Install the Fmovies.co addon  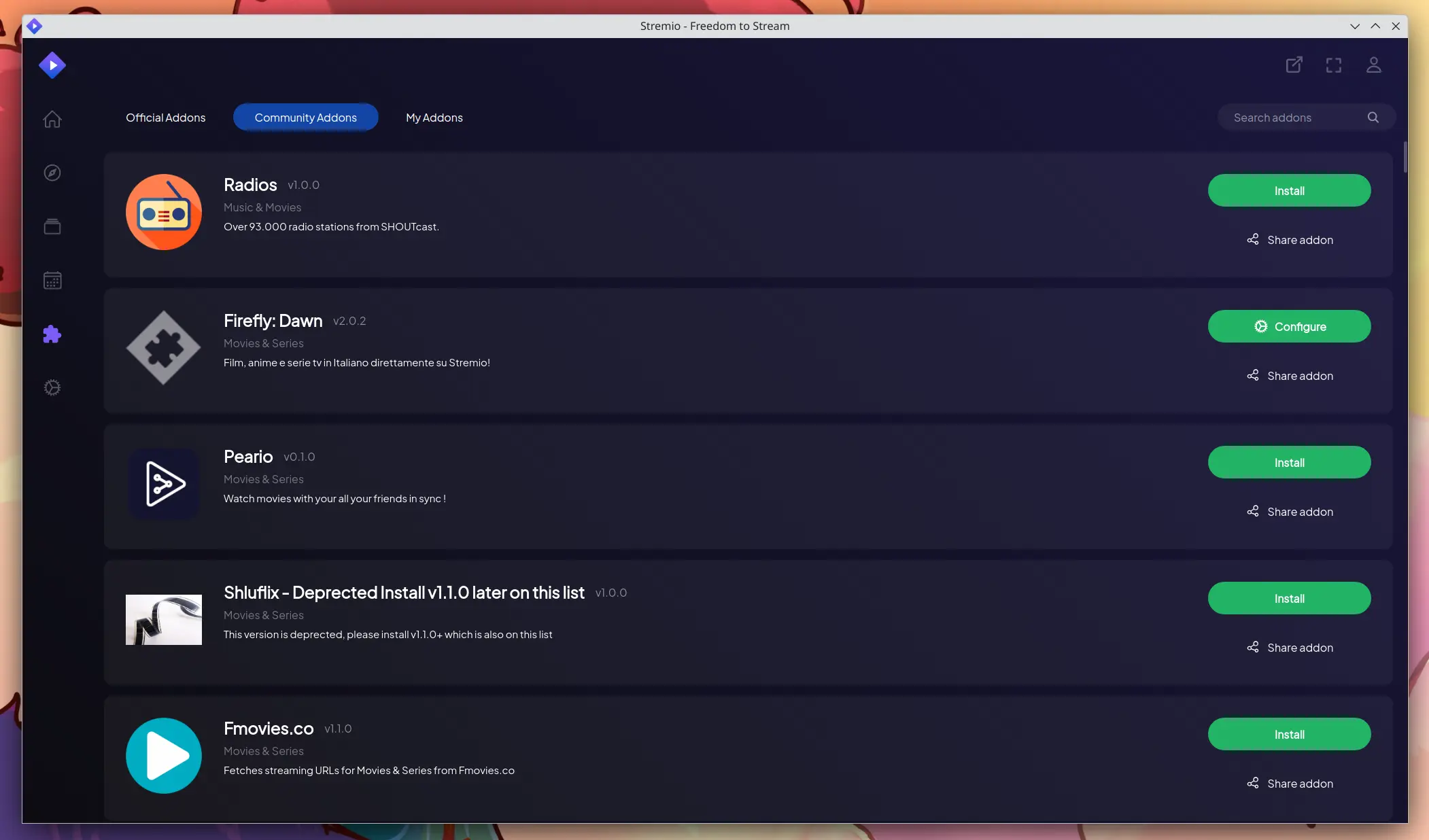point(1289,733)
